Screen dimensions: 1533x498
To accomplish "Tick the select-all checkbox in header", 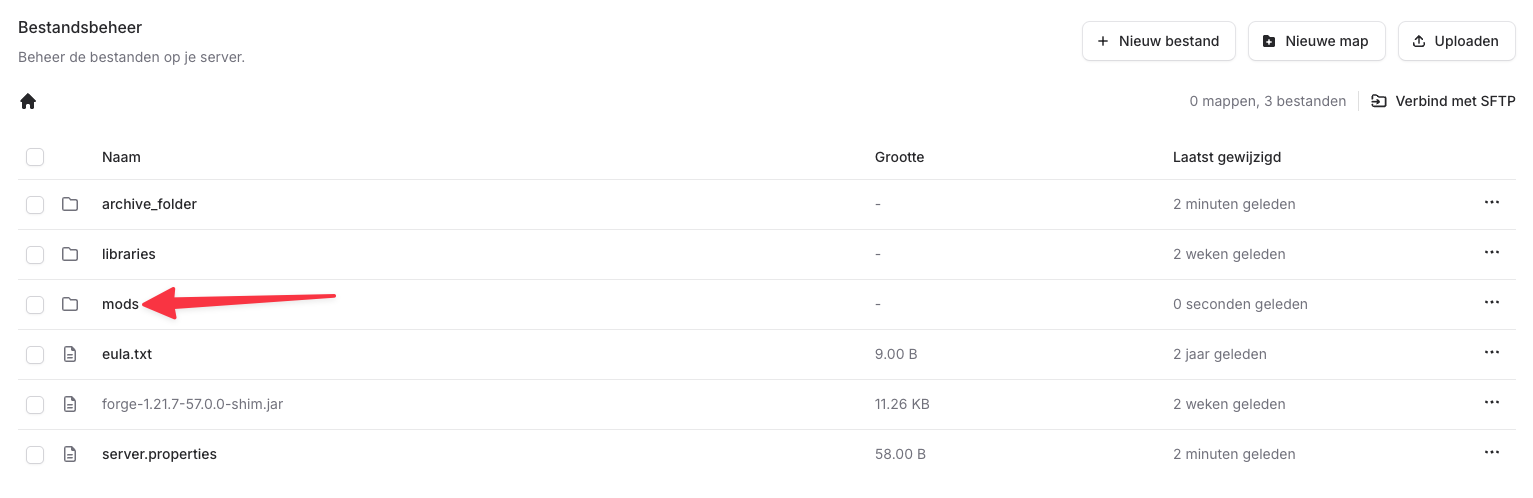I will point(35,157).
